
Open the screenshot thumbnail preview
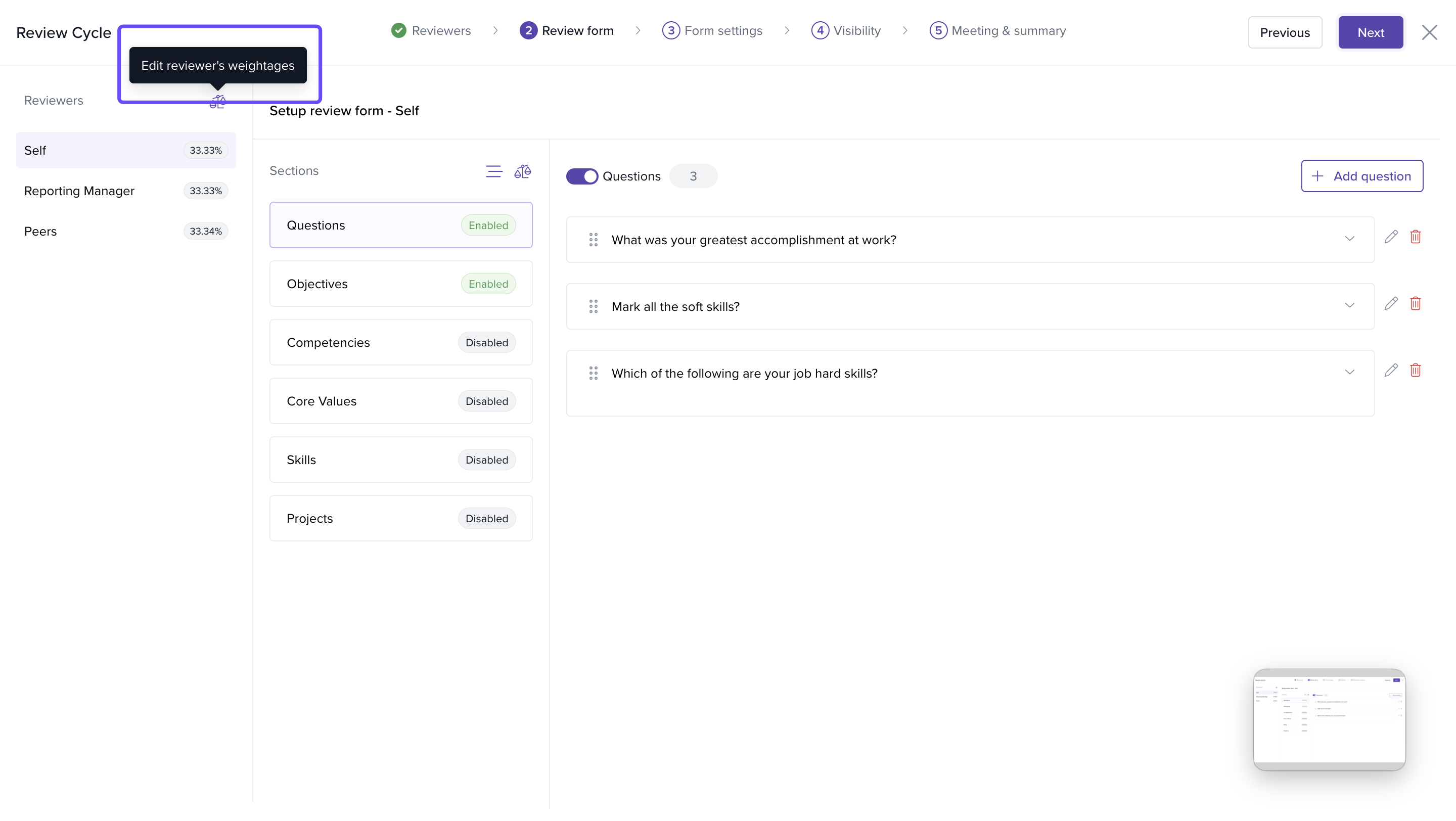1329,719
